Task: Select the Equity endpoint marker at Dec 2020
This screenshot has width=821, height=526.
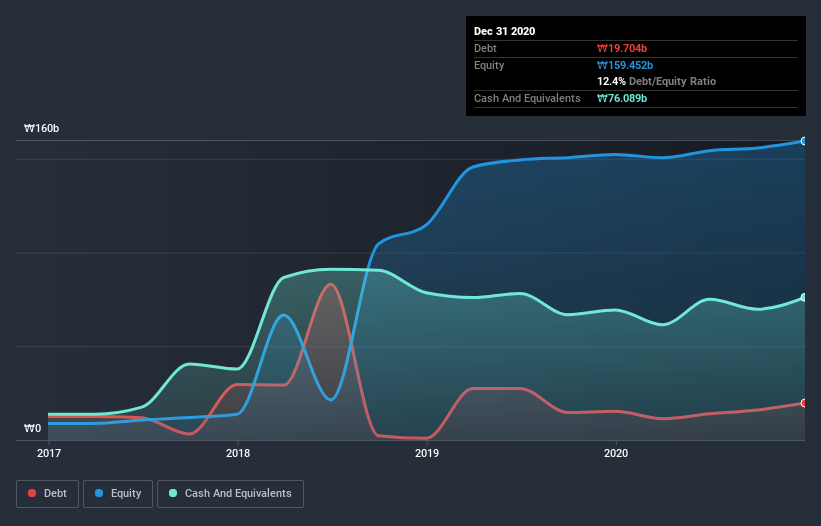Action: 804,141
